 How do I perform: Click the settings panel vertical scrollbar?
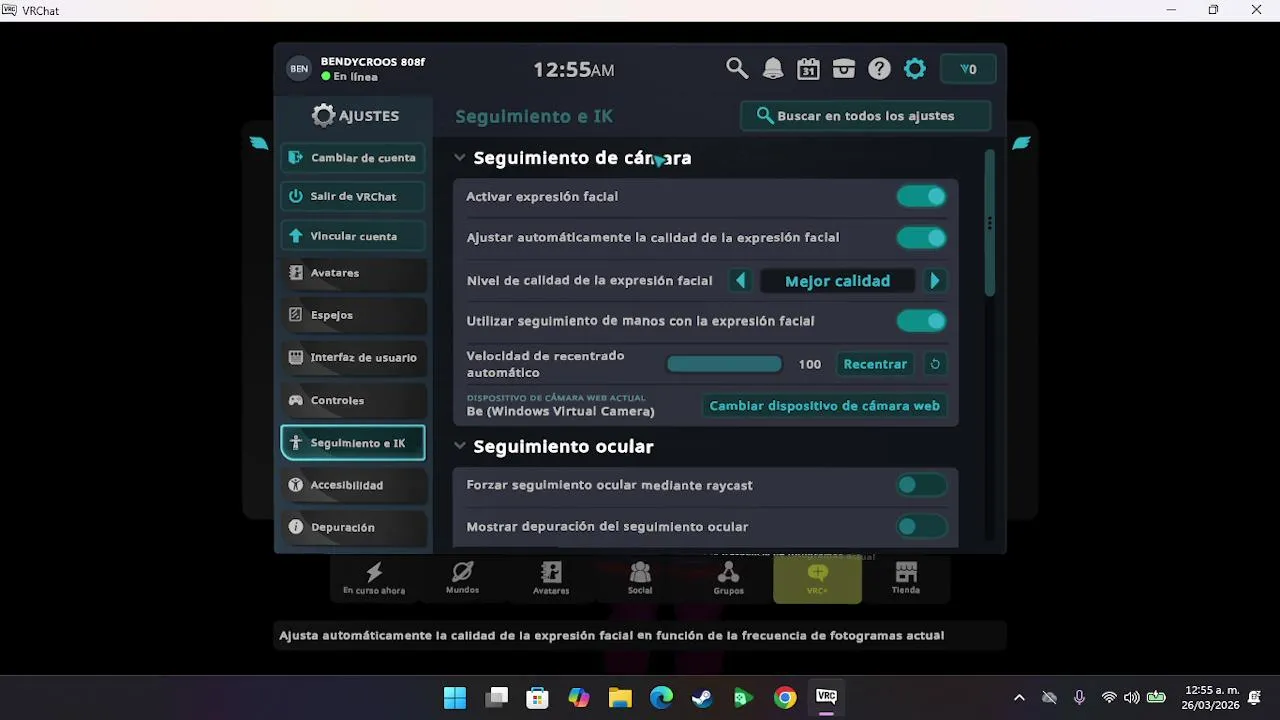[x=990, y=223]
